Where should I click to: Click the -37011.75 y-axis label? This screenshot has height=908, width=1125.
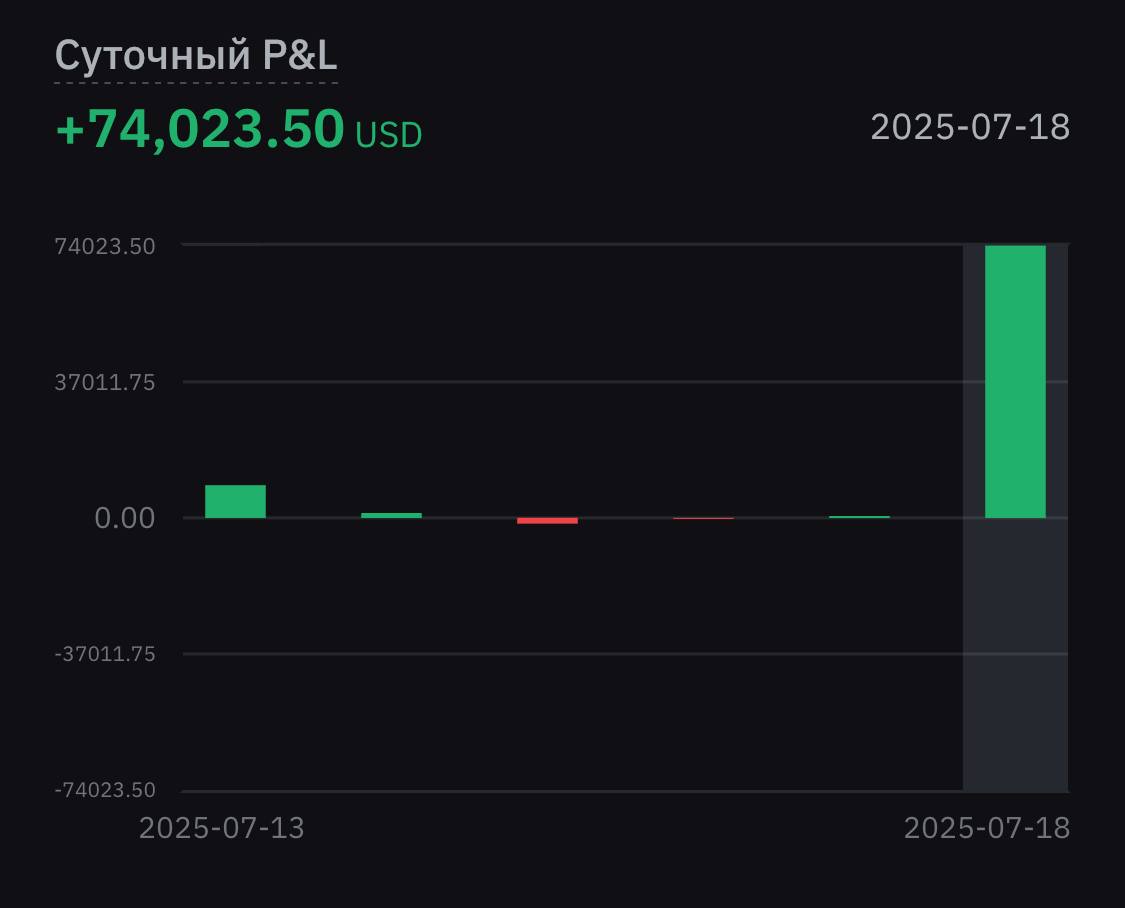tap(105, 654)
